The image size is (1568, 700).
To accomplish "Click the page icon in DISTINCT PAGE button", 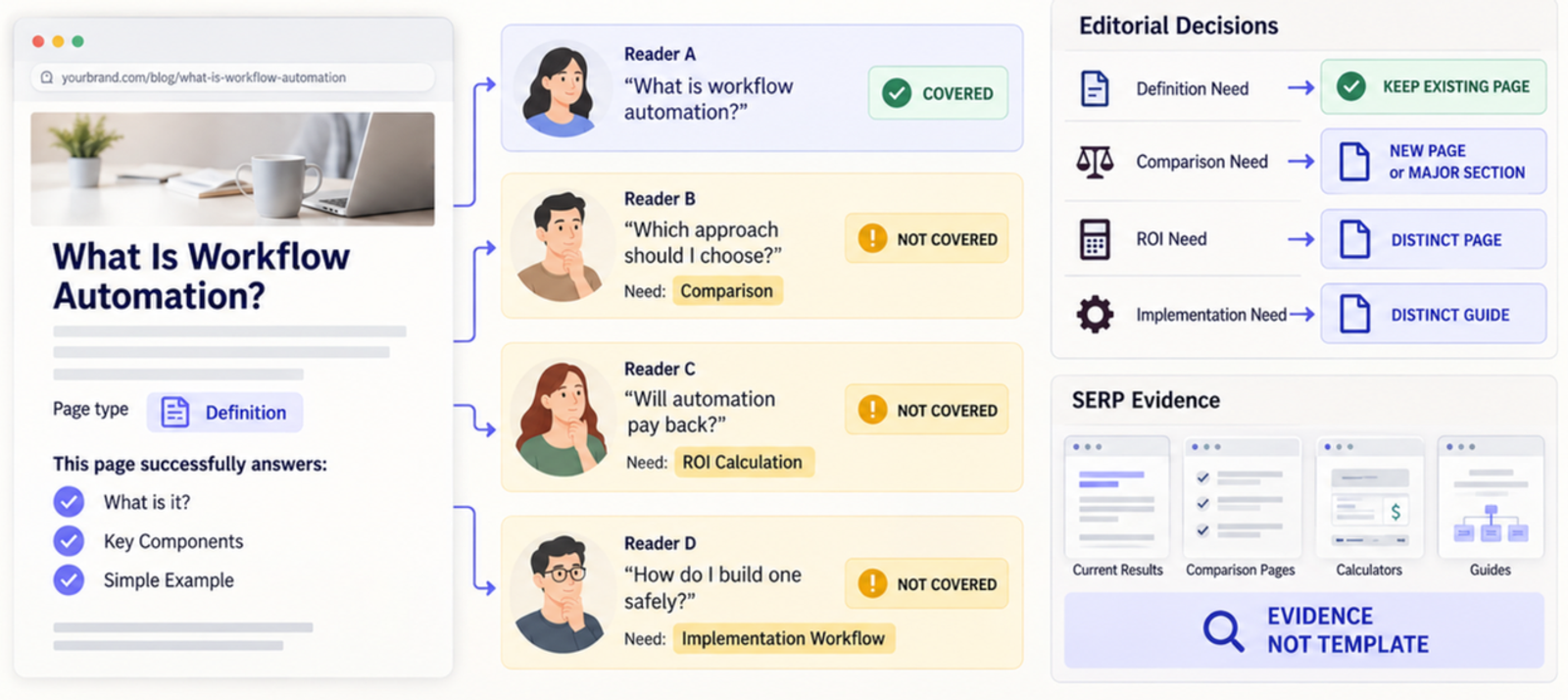I will pos(1354,239).
